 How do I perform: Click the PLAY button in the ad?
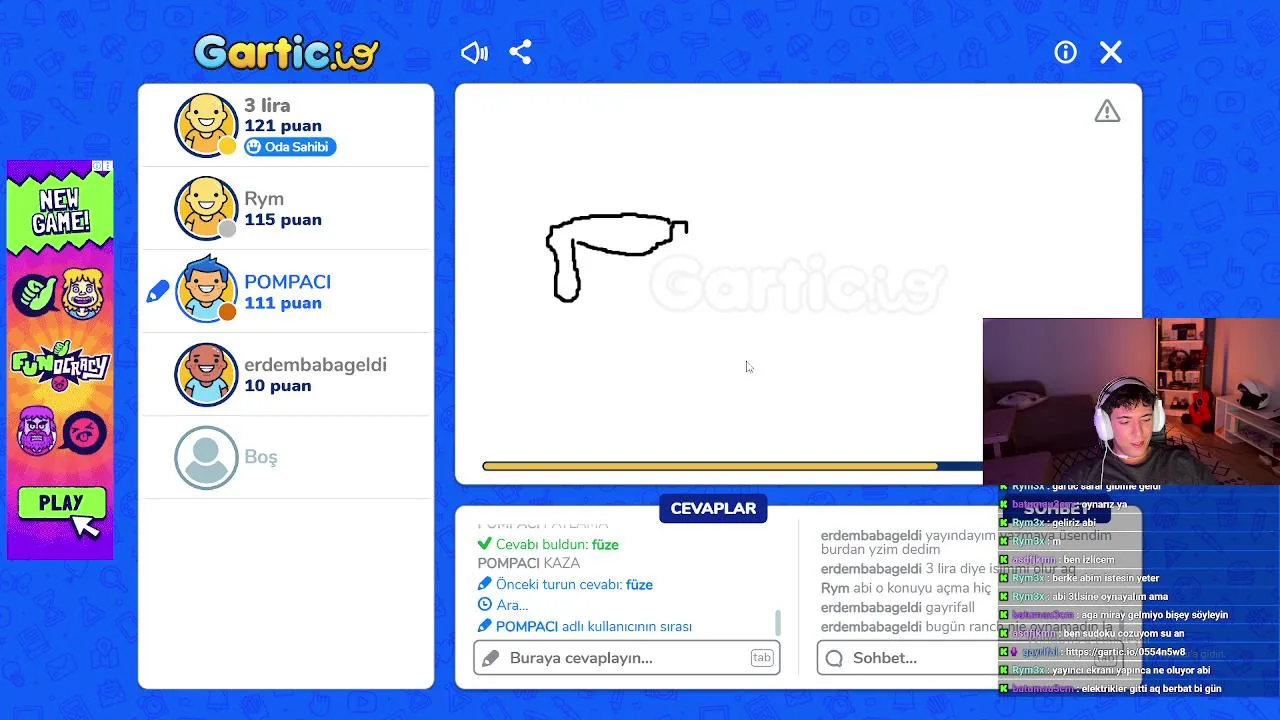coord(62,503)
